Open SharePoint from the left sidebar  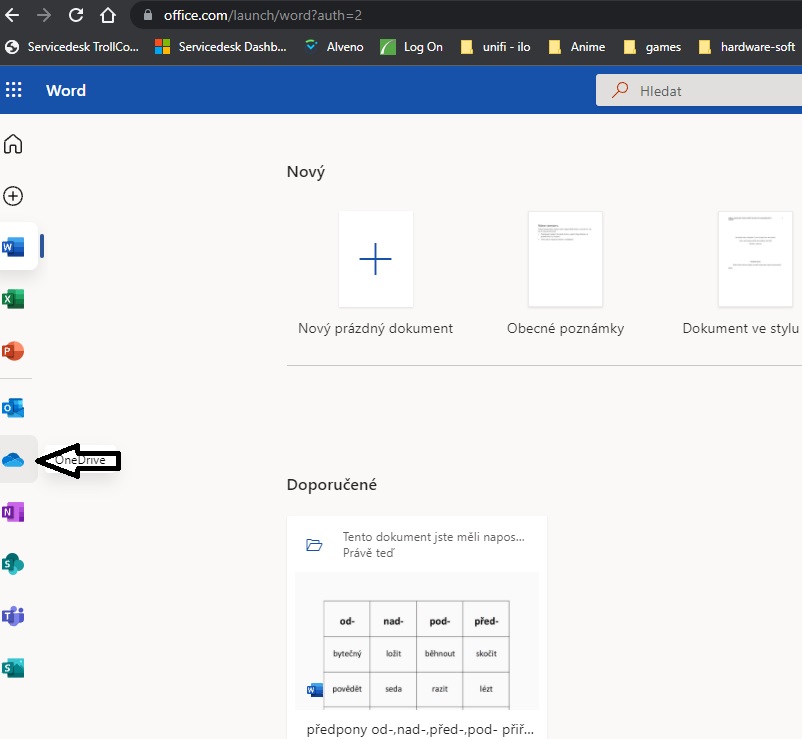click(x=14, y=564)
